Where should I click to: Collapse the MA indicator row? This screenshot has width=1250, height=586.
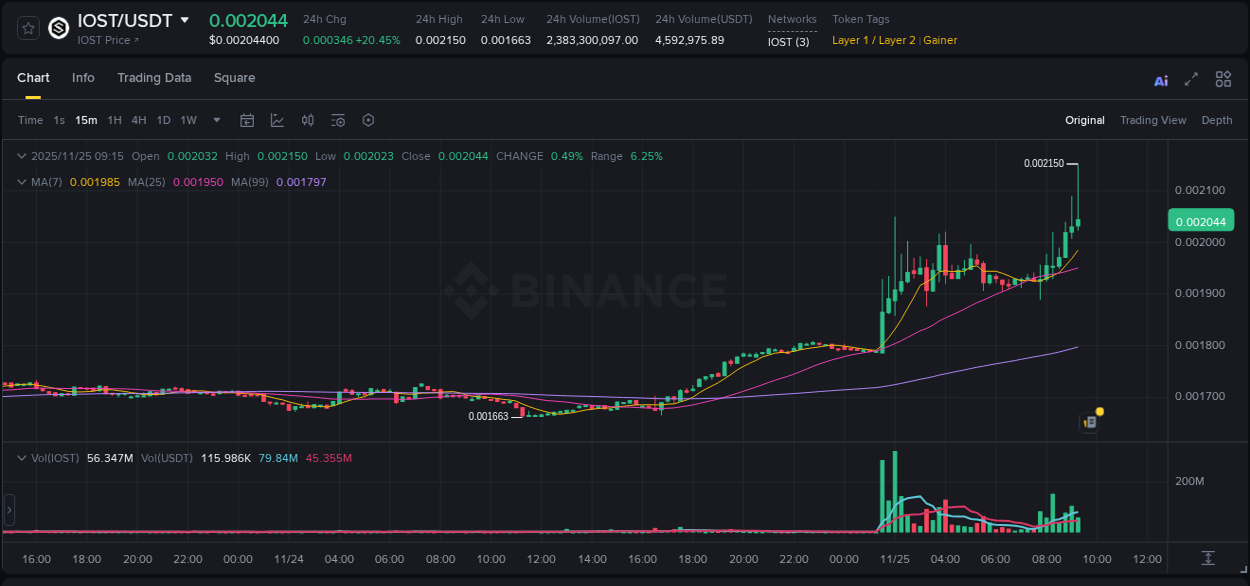[x=21, y=182]
